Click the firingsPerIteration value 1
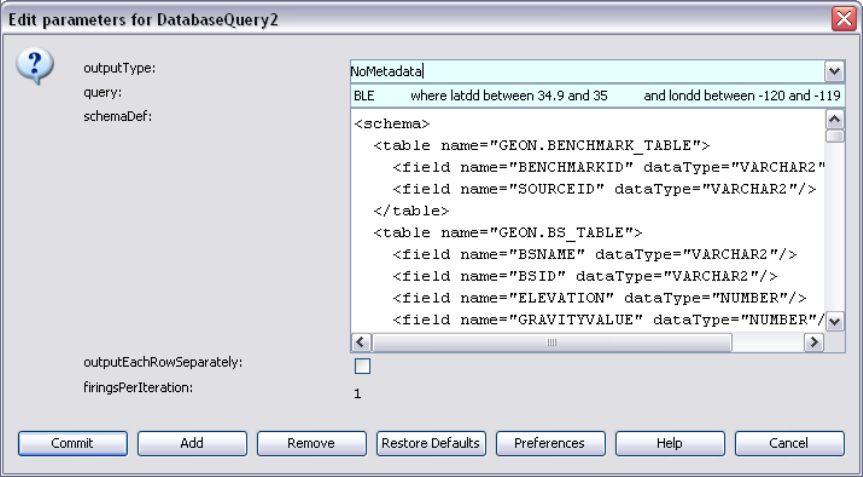Image resolution: width=863 pixels, height=477 pixels. click(x=358, y=393)
